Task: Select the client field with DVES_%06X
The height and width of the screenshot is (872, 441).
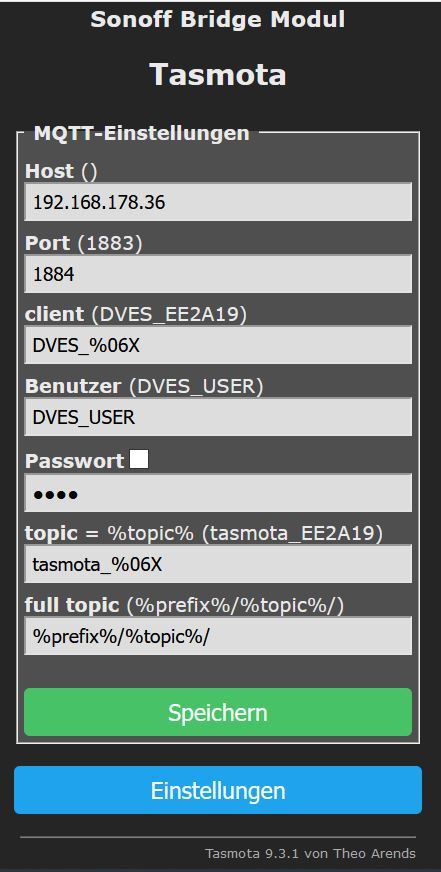Action: tap(218, 345)
